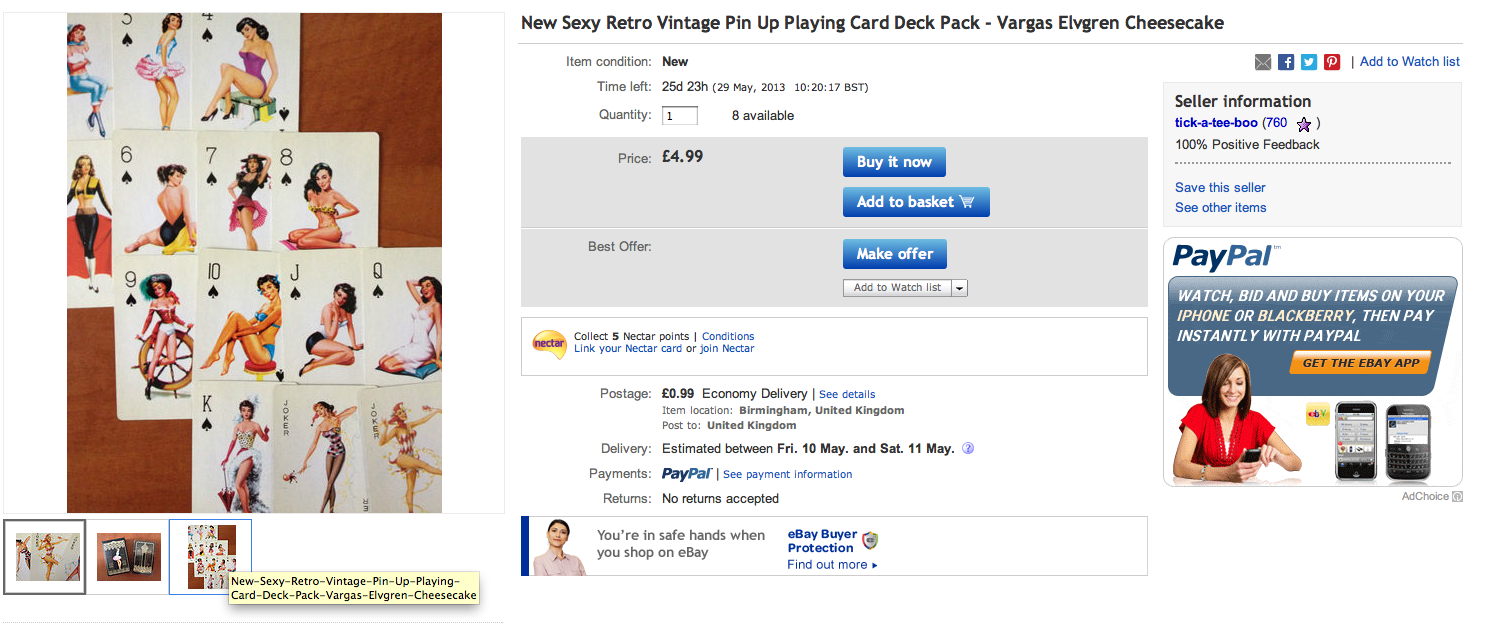The image size is (1510, 631).
Task: Click the AdChoice icon under the advert
Action: point(1457,497)
